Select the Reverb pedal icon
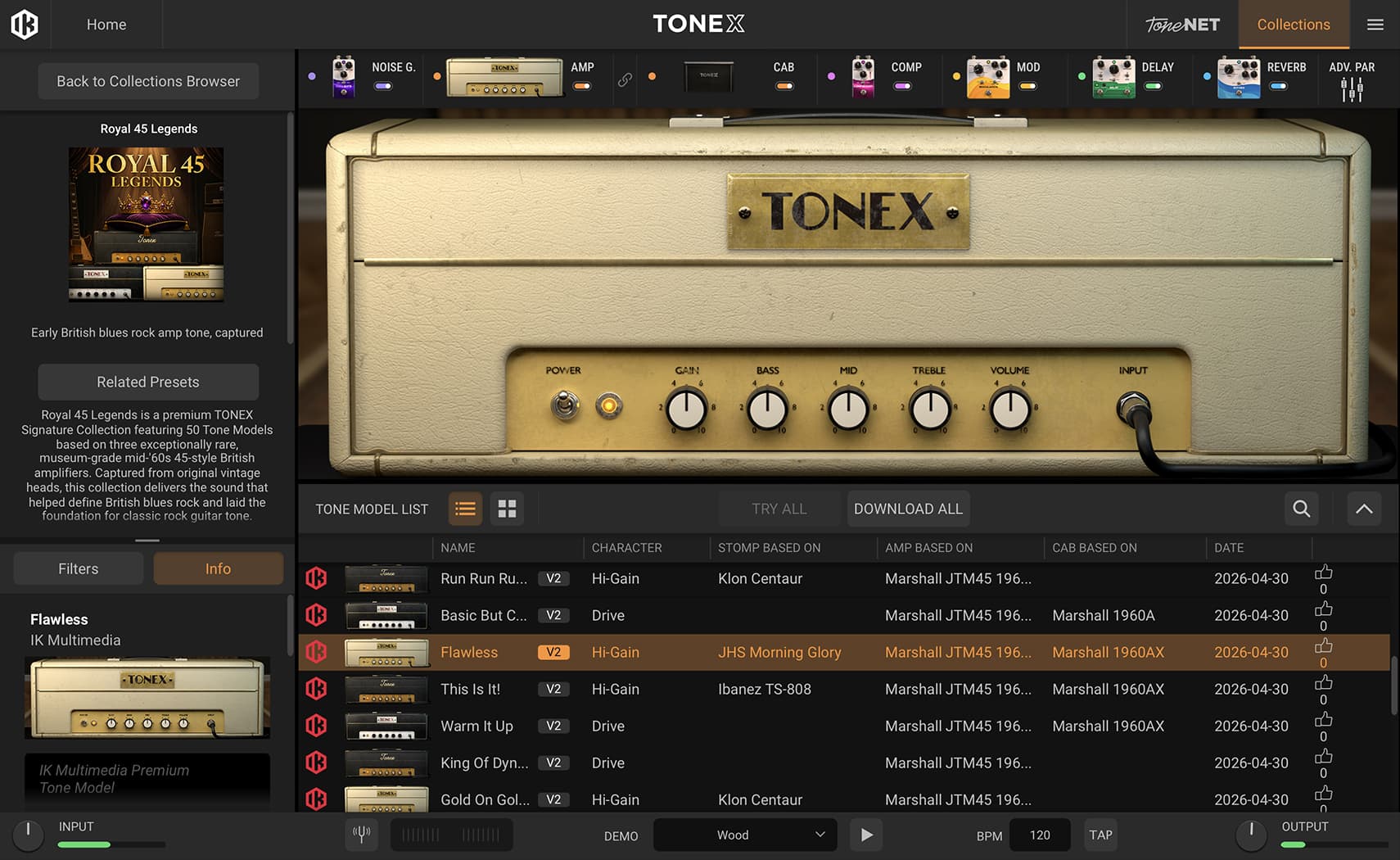This screenshot has width=1400, height=860. (x=1239, y=78)
